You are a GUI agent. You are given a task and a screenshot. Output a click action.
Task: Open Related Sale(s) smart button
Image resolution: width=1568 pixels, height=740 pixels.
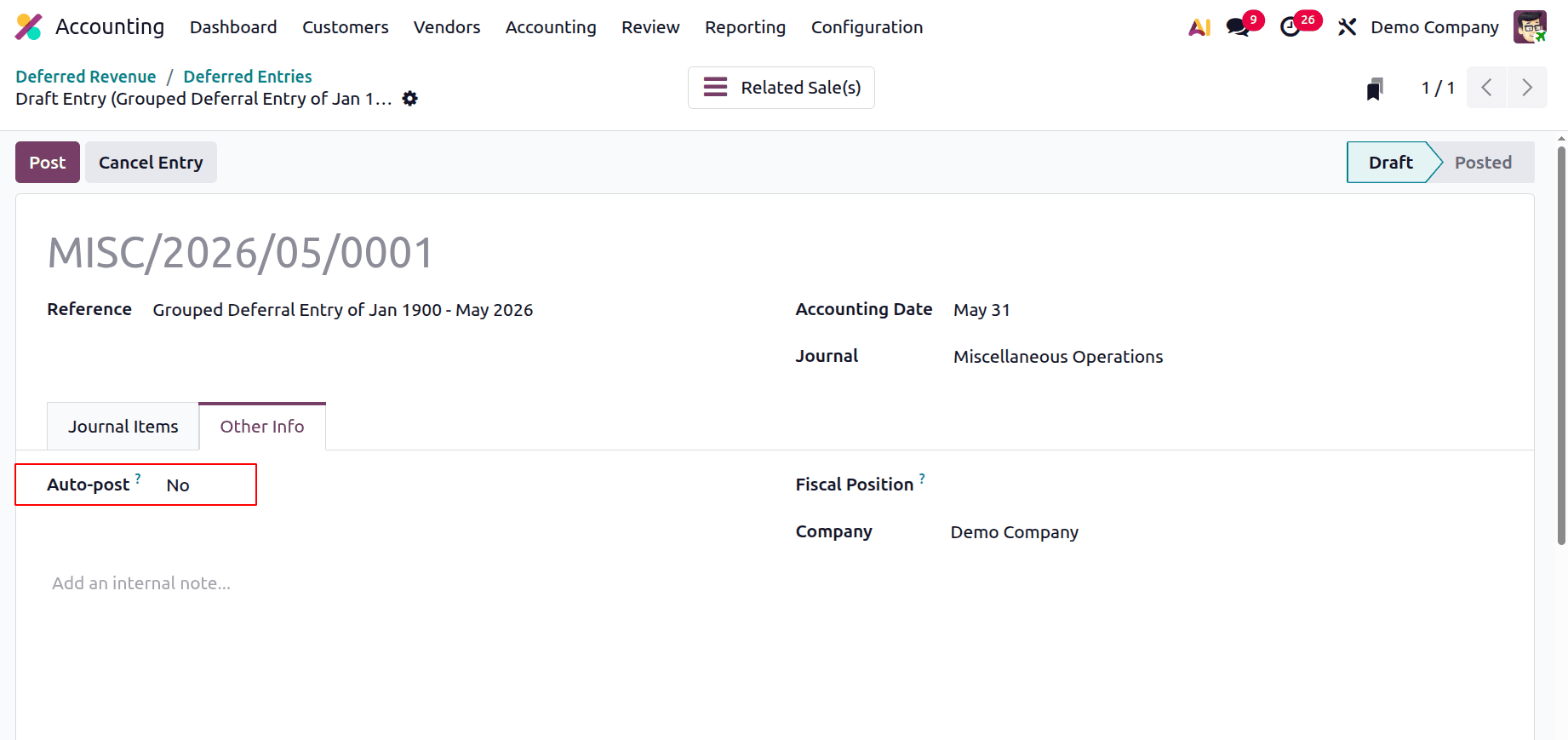pyautogui.click(x=781, y=88)
